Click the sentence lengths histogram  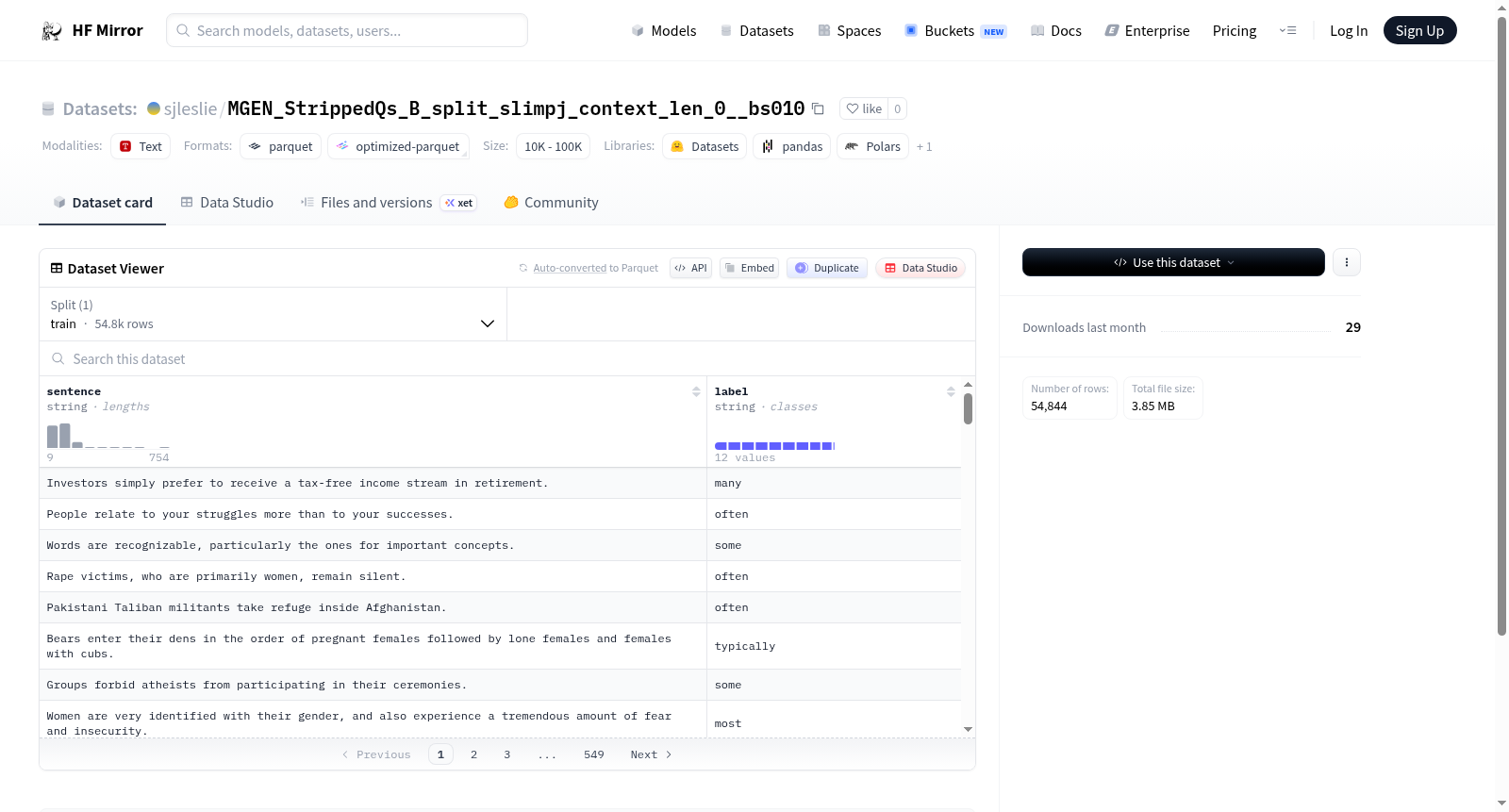(108, 436)
